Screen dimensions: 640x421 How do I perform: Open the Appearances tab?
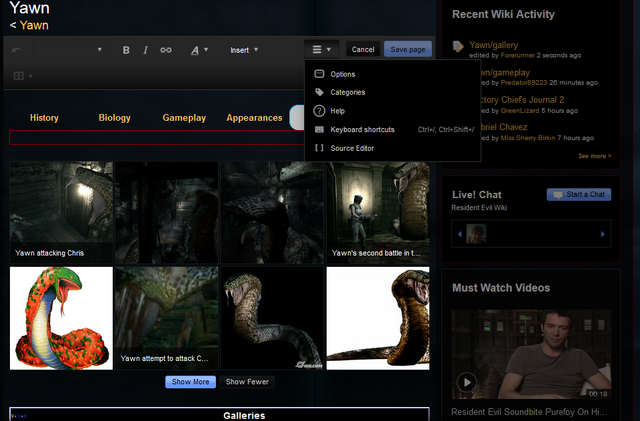click(x=254, y=118)
